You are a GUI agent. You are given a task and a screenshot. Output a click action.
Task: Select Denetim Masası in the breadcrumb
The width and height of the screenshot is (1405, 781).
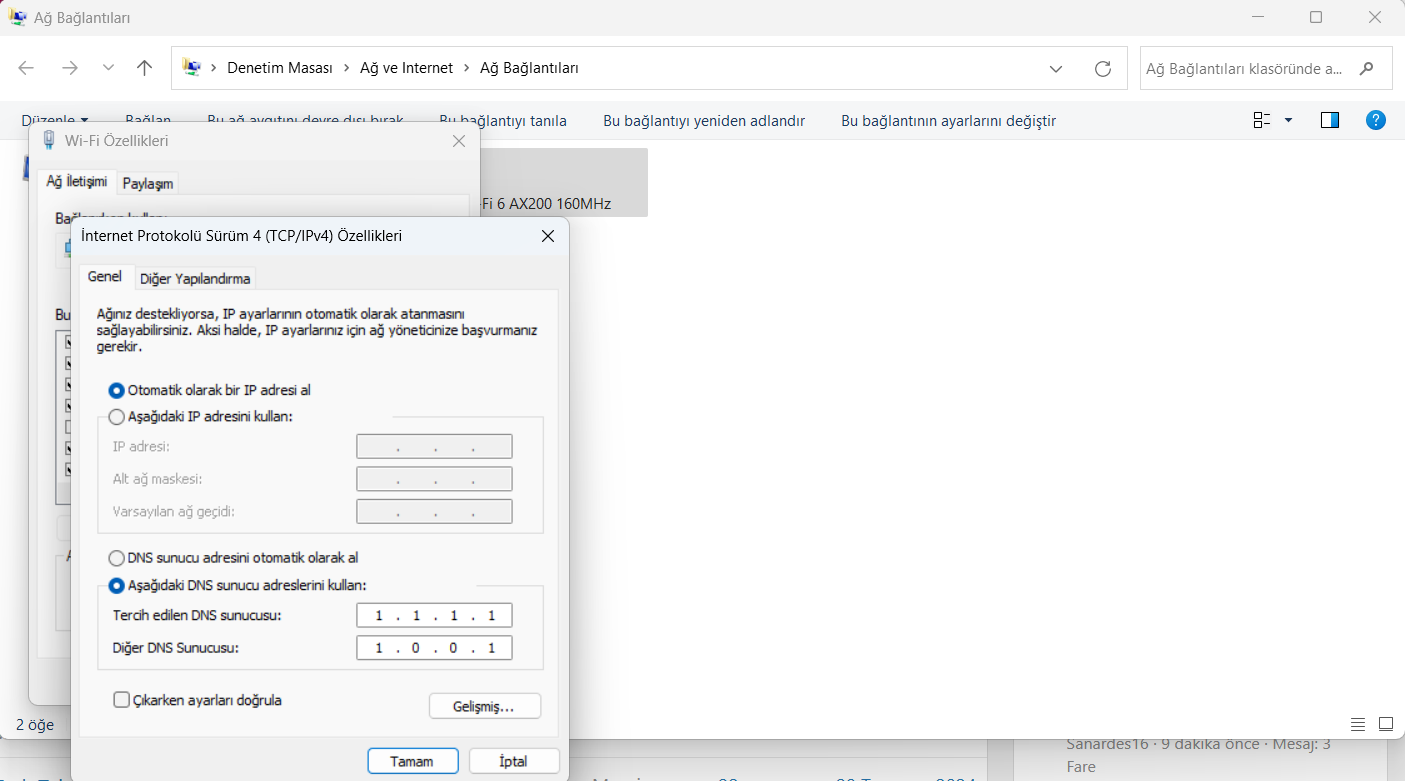[x=280, y=68]
